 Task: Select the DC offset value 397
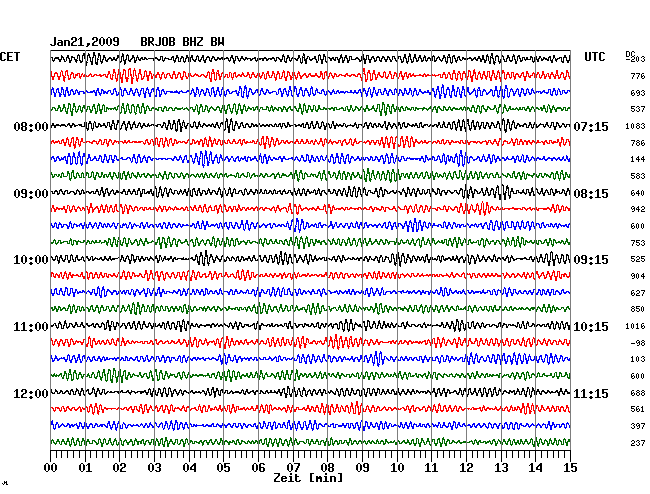pyautogui.click(x=638, y=426)
